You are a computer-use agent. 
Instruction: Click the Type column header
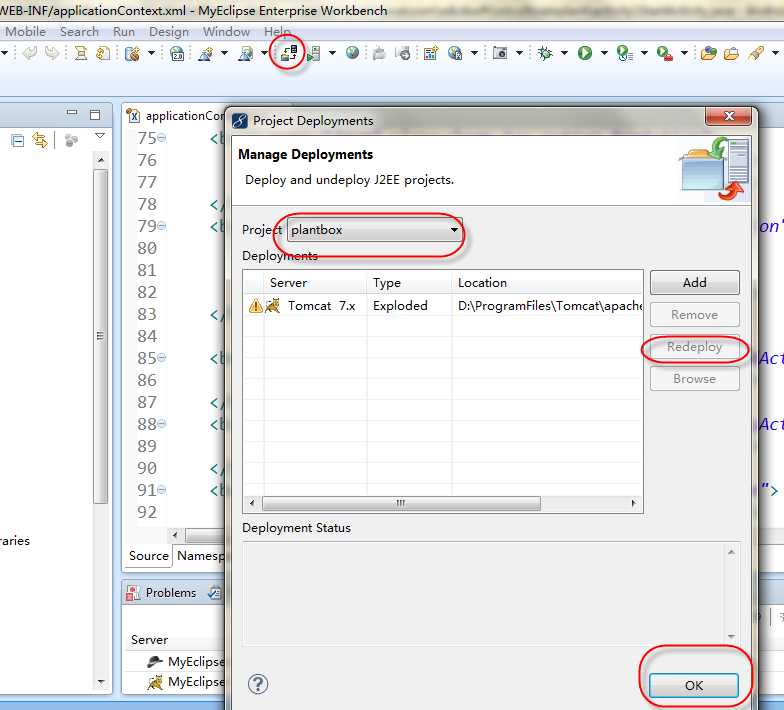[409, 282]
